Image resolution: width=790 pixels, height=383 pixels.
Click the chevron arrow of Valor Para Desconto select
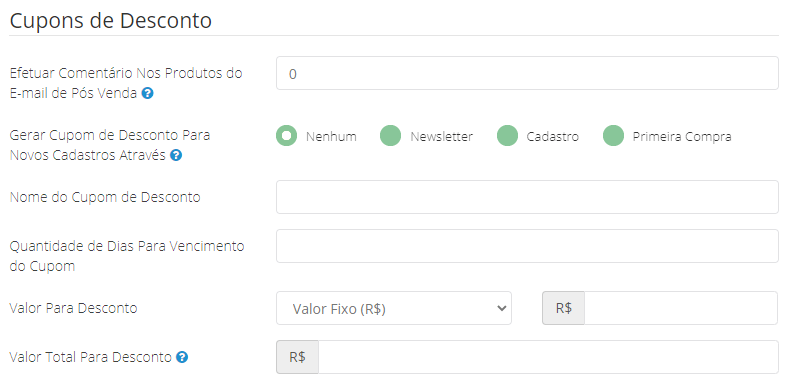tap(501, 308)
